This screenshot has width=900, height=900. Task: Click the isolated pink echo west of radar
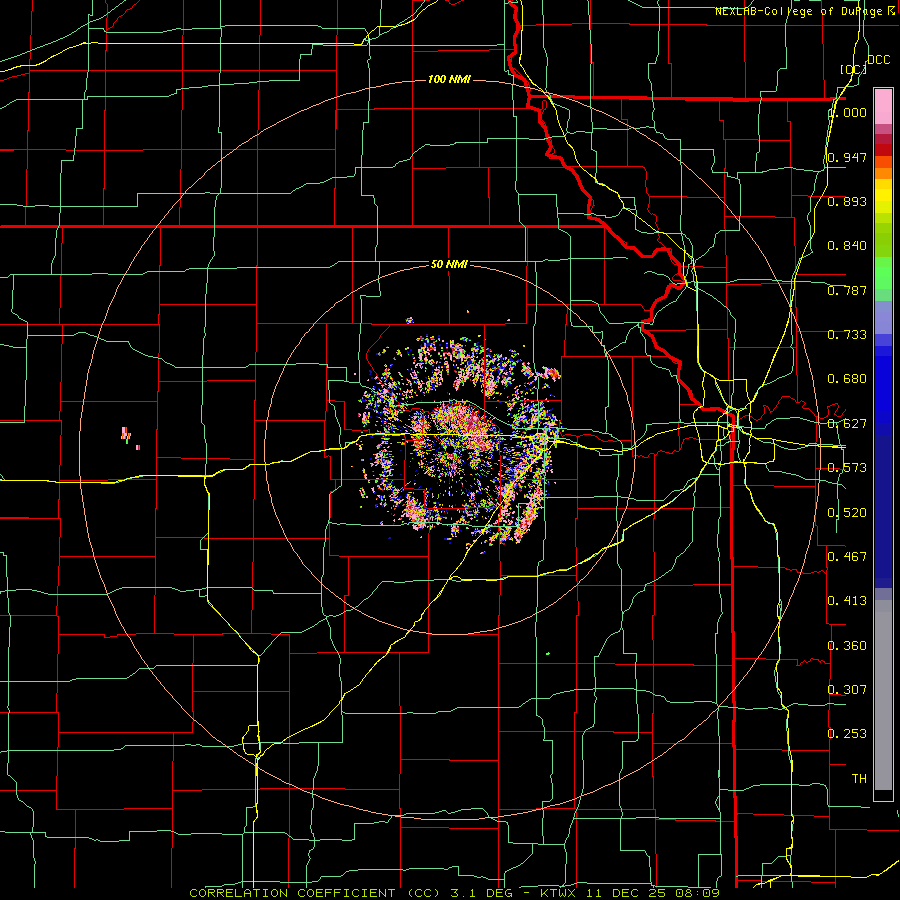pyautogui.click(x=127, y=435)
